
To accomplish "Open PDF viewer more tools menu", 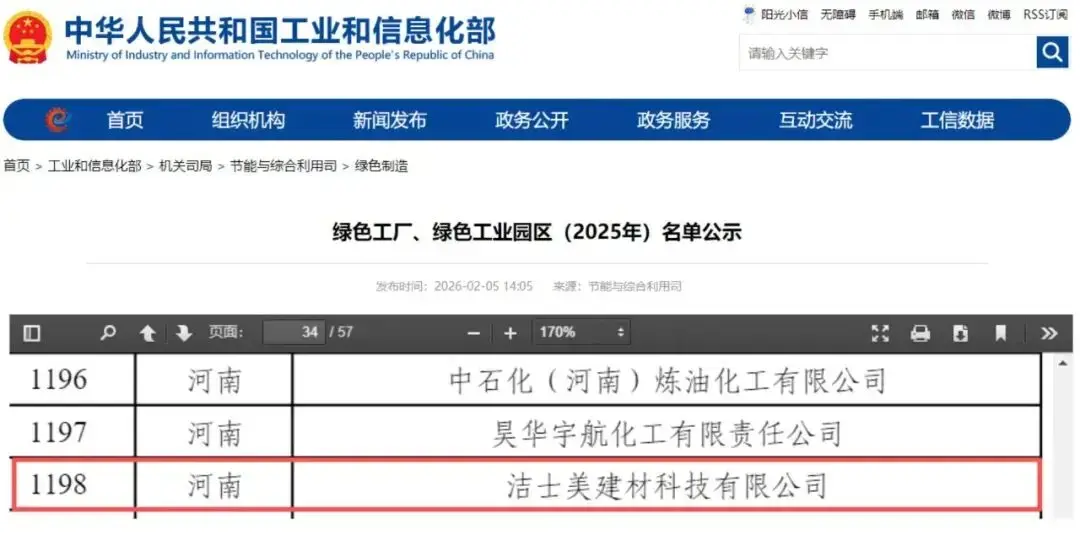I will click(1049, 333).
